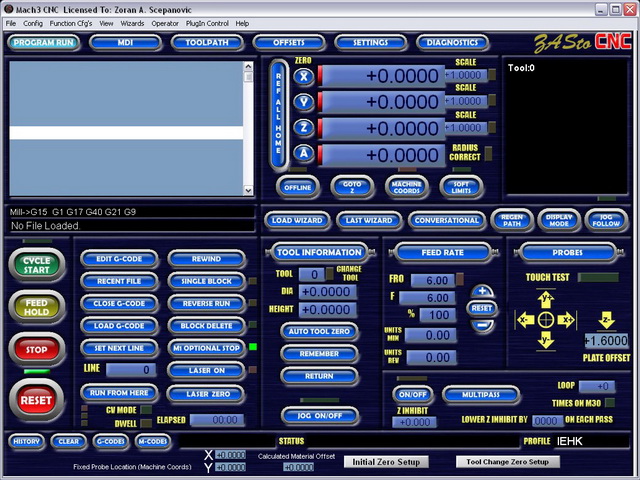Open the PlugIn Control menu
The width and height of the screenshot is (640, 480).
pyautogui.click(x=207, y=24)
